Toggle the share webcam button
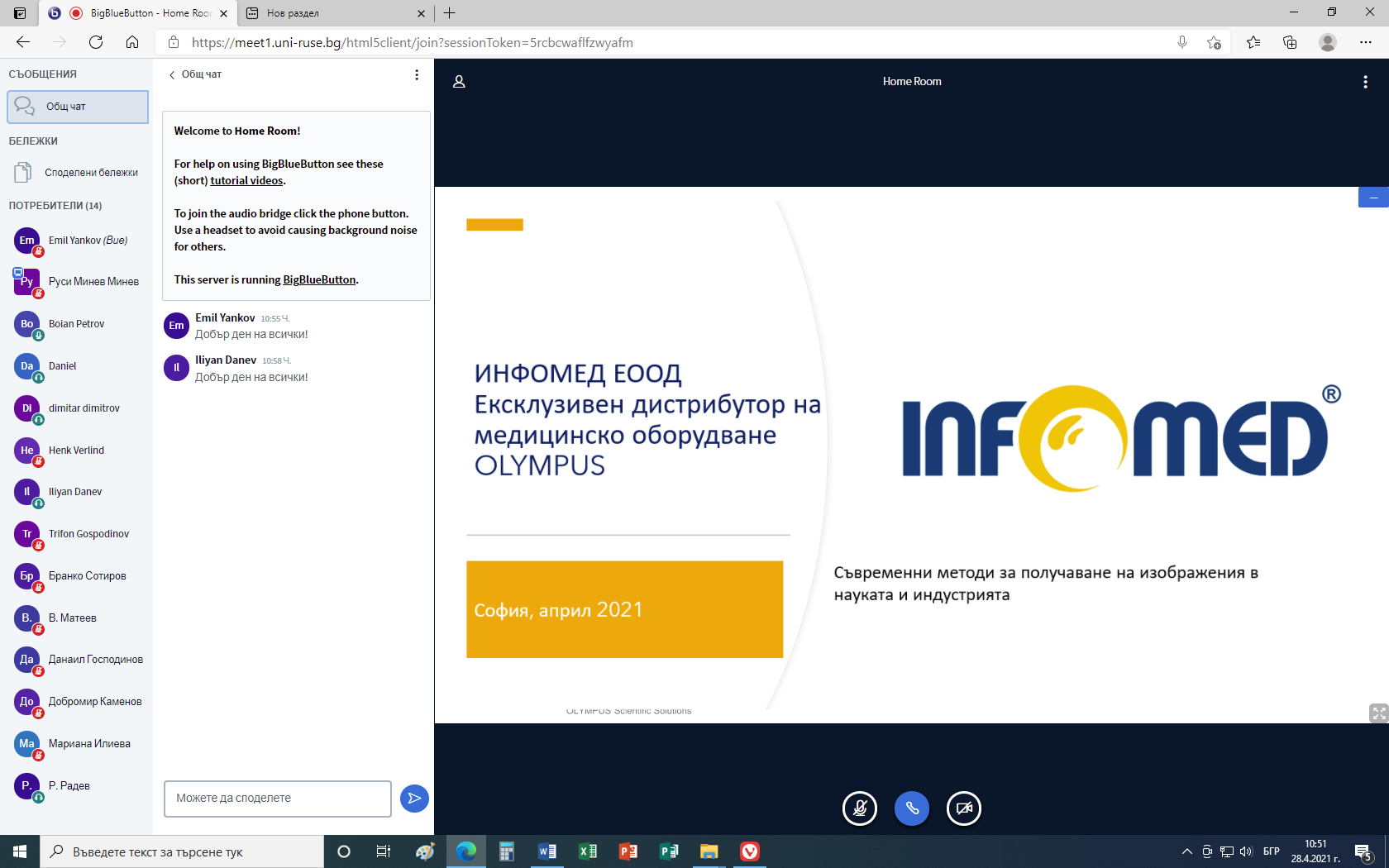The width and height of the screenshot is (1389, 868). (x=964, y=808)
